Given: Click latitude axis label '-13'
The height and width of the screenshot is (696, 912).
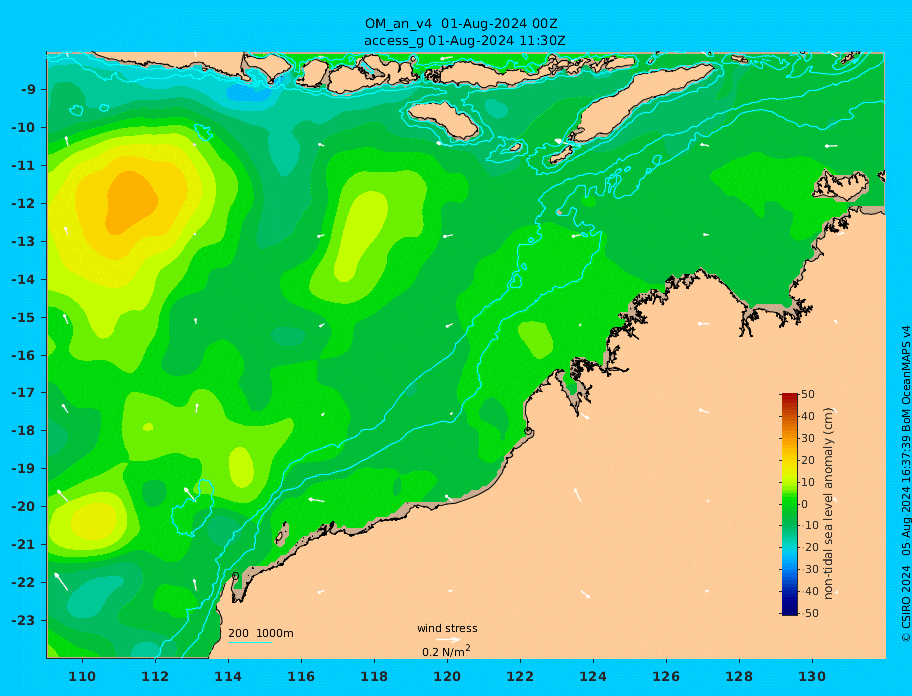Looking at the screenshot, I should click(23, 241).
